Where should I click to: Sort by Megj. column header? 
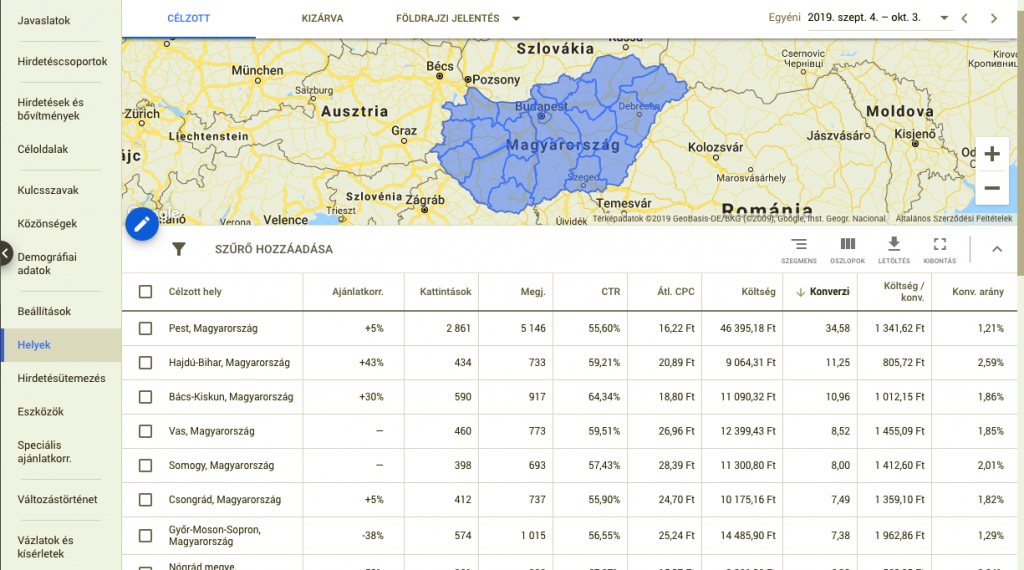click(x=533, y=292)
